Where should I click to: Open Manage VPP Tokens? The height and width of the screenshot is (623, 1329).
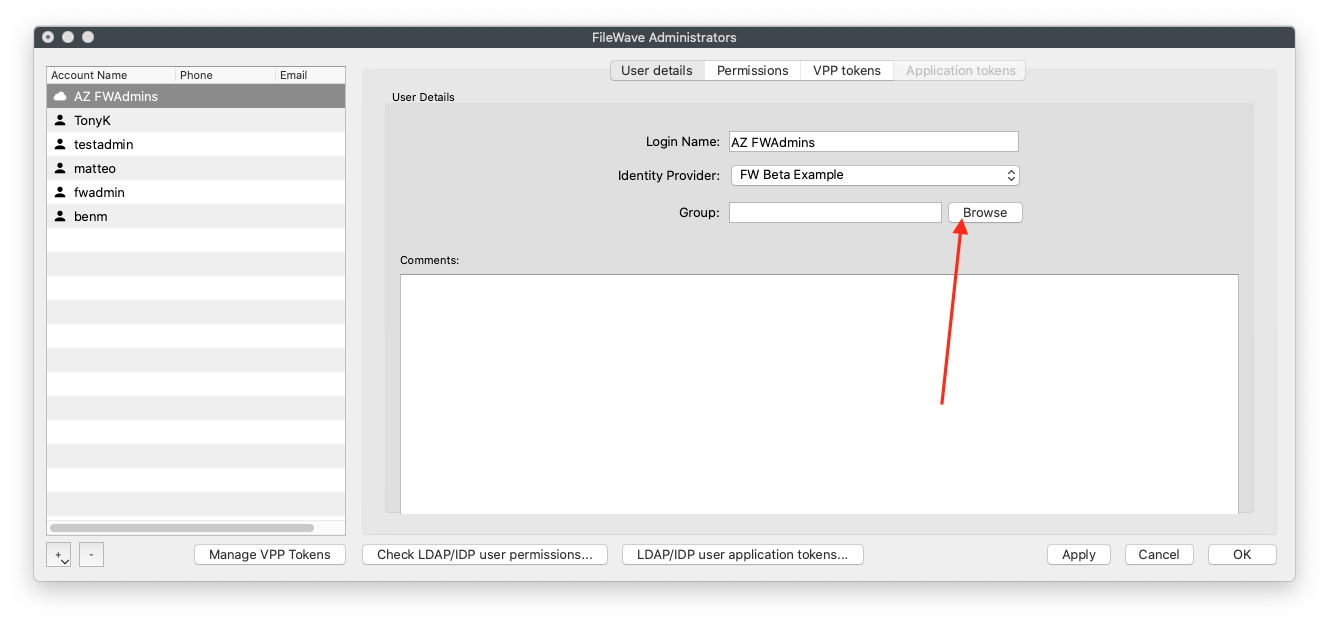pos(270,554)
